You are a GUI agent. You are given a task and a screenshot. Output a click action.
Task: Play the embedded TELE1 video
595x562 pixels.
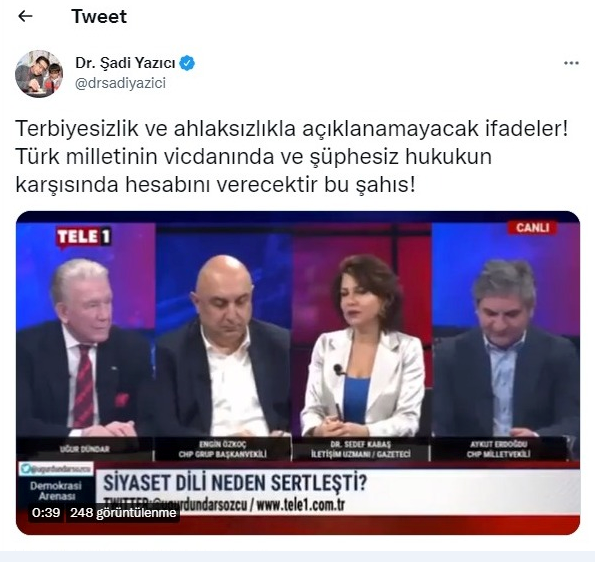coord(298,373)
